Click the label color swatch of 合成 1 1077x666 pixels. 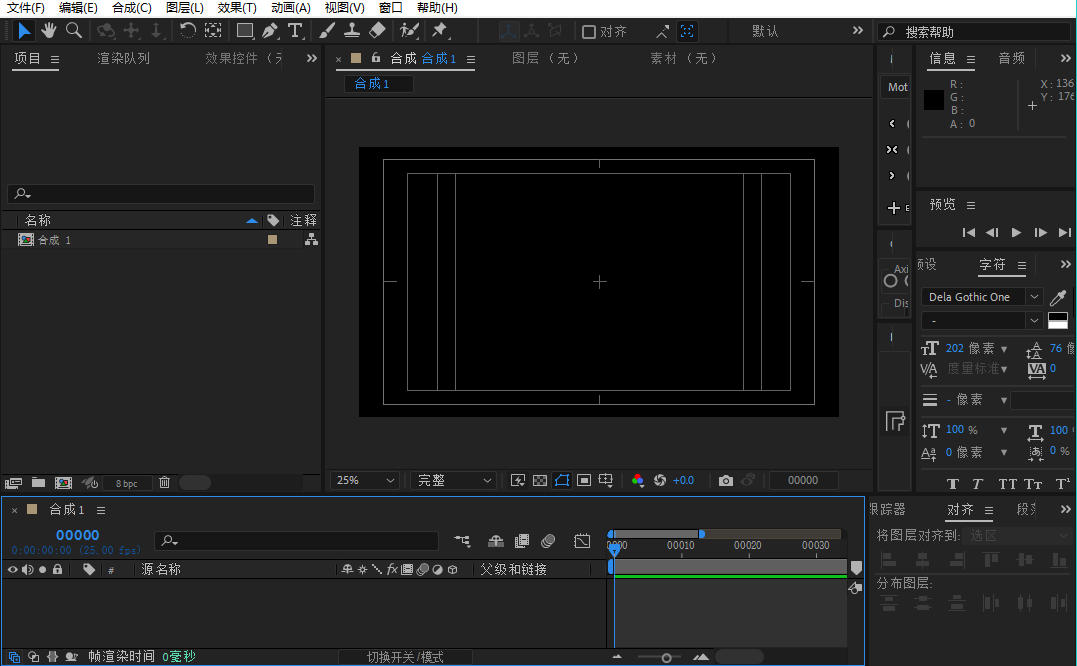273,240
